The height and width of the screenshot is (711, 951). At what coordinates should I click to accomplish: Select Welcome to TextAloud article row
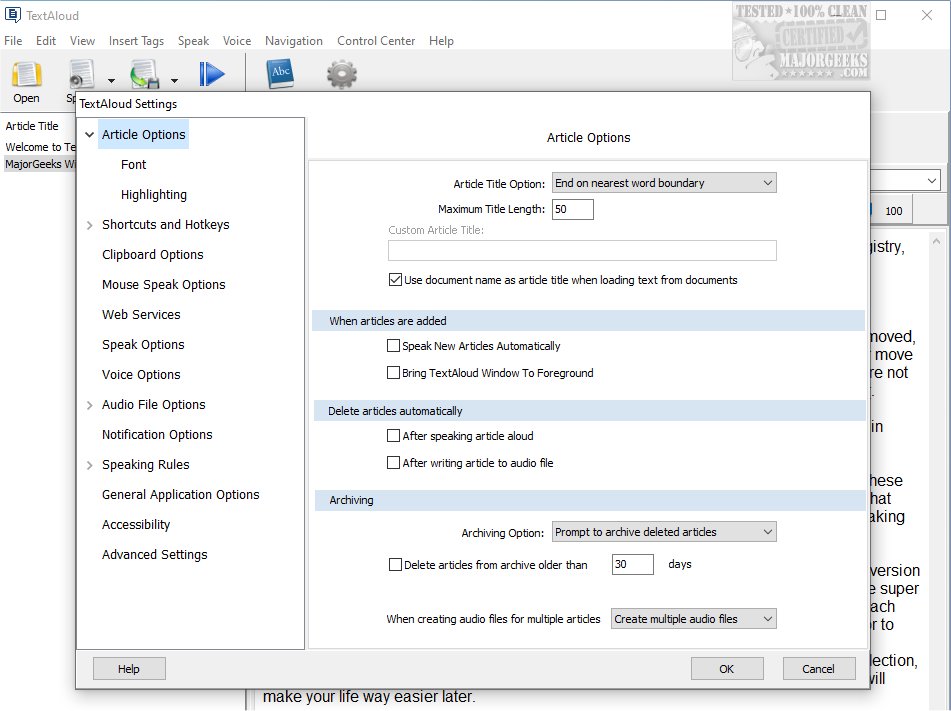pyautogui.click(x=40, y=147)
